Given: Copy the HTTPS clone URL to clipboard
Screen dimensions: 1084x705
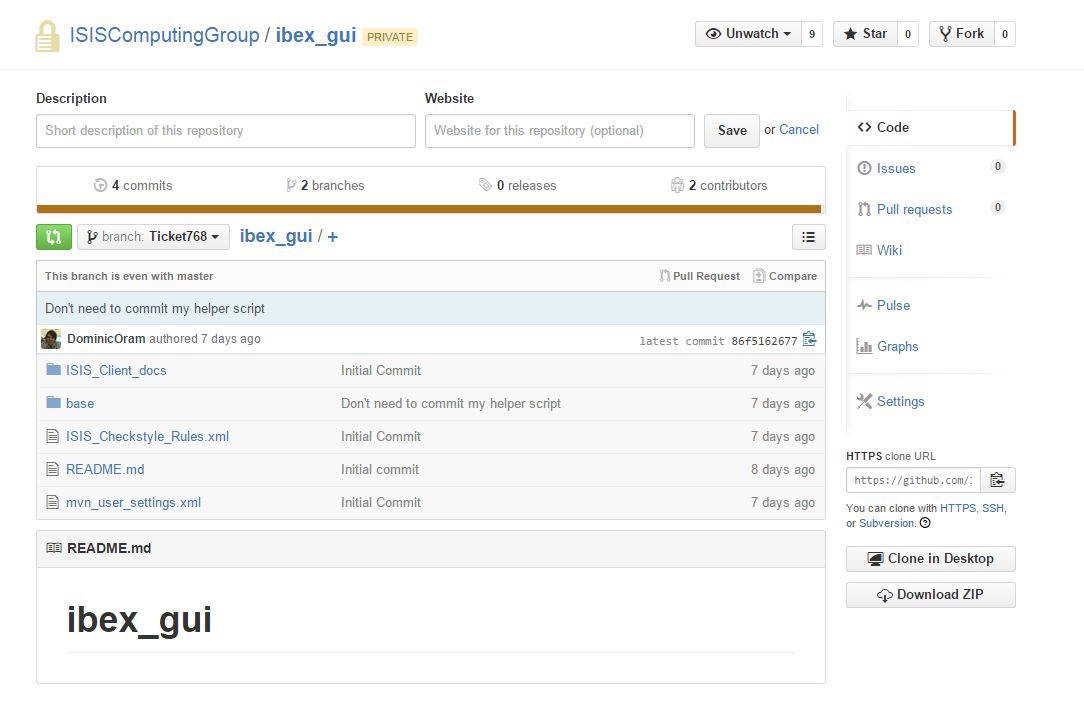Looking at the screenshot, I should tap(997, 480).
